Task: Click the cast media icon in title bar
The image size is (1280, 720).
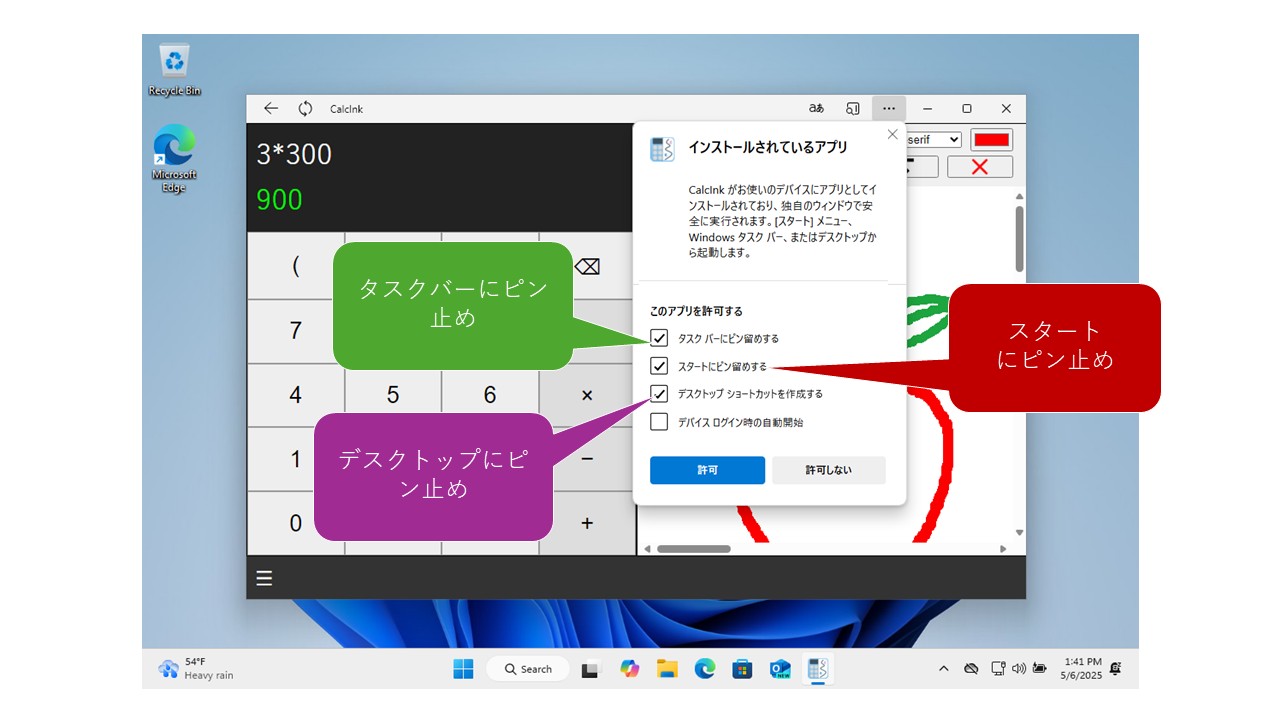Action: click(852, 108)
